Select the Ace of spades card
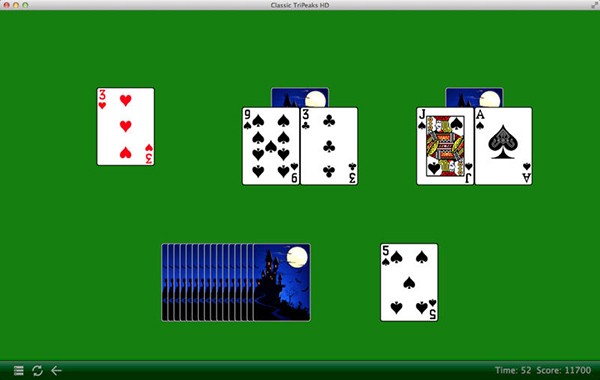Screen dimensions: 600x380 [x=504, y=146]
